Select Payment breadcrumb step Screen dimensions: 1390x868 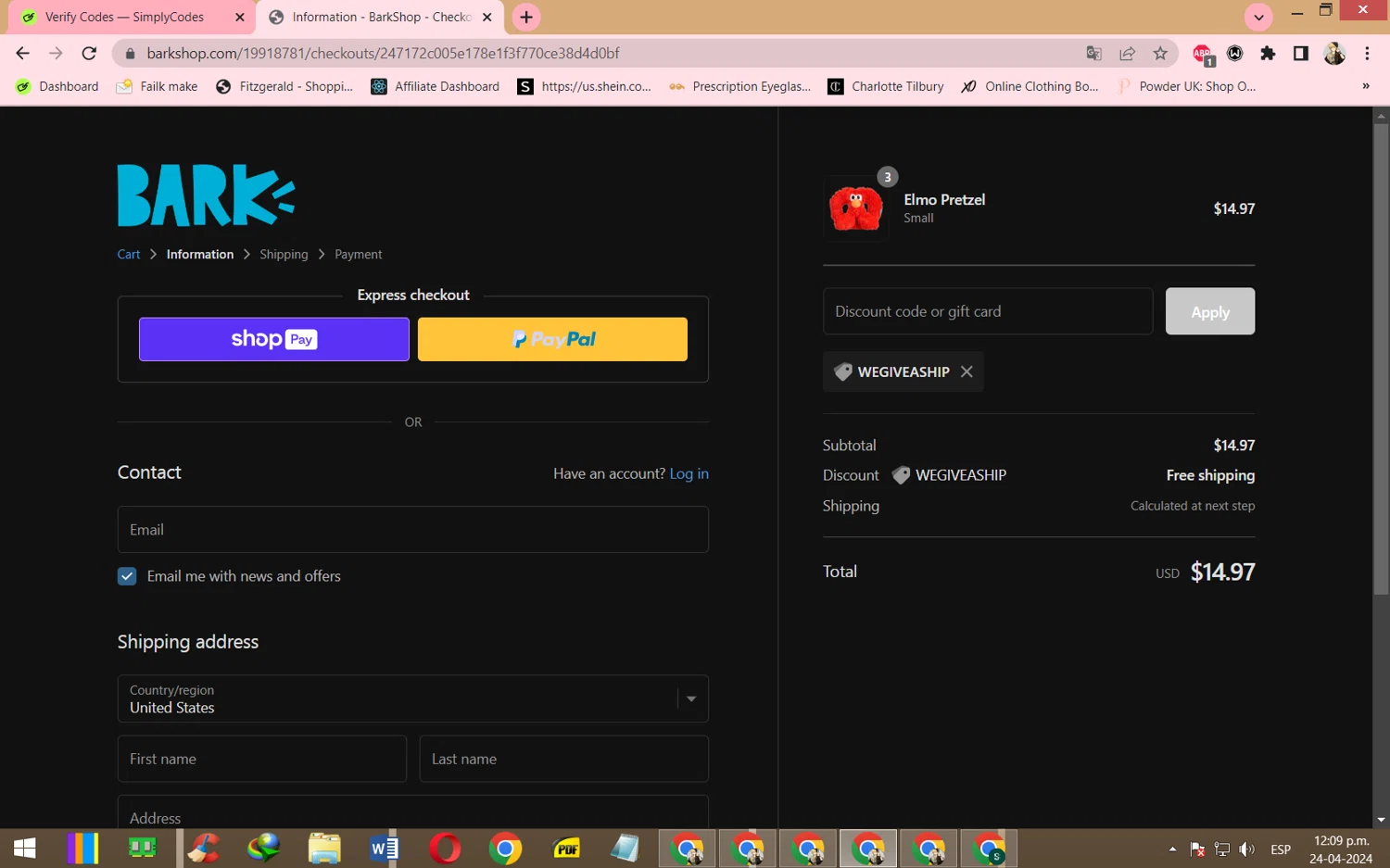(x=359, y=254)
